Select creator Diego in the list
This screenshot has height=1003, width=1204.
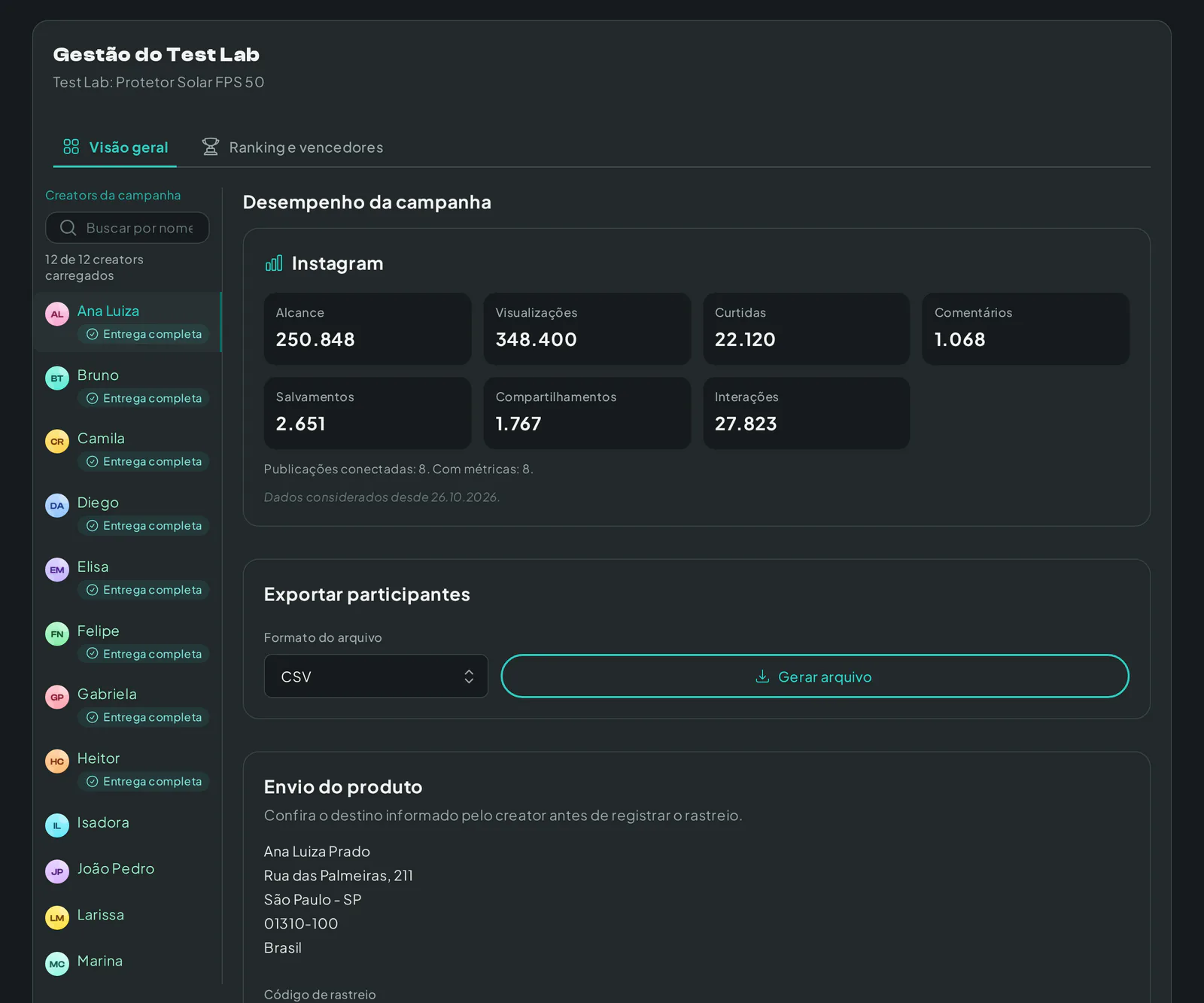coord(127,514)
